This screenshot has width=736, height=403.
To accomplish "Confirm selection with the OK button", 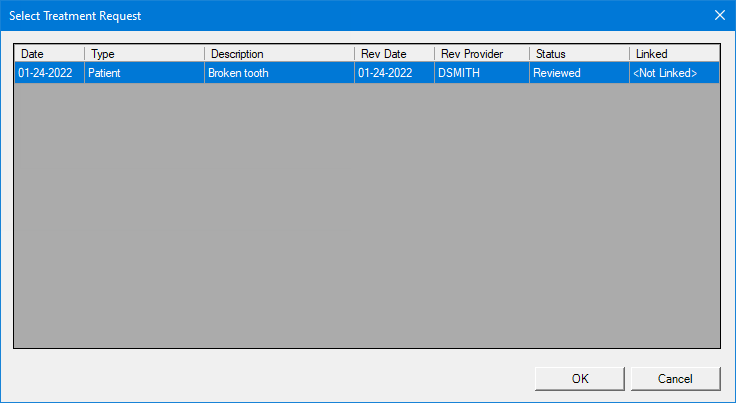I will point(580,379).
